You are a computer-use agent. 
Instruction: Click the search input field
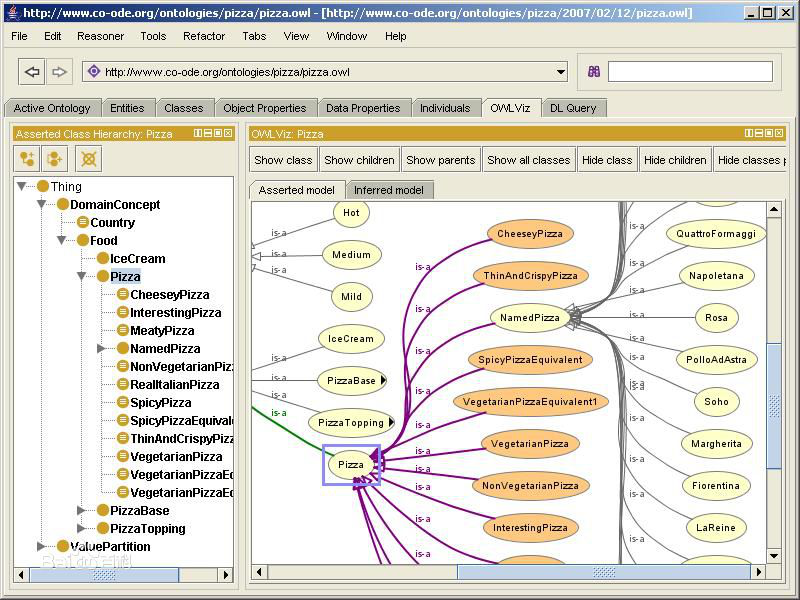pos(690,72)
